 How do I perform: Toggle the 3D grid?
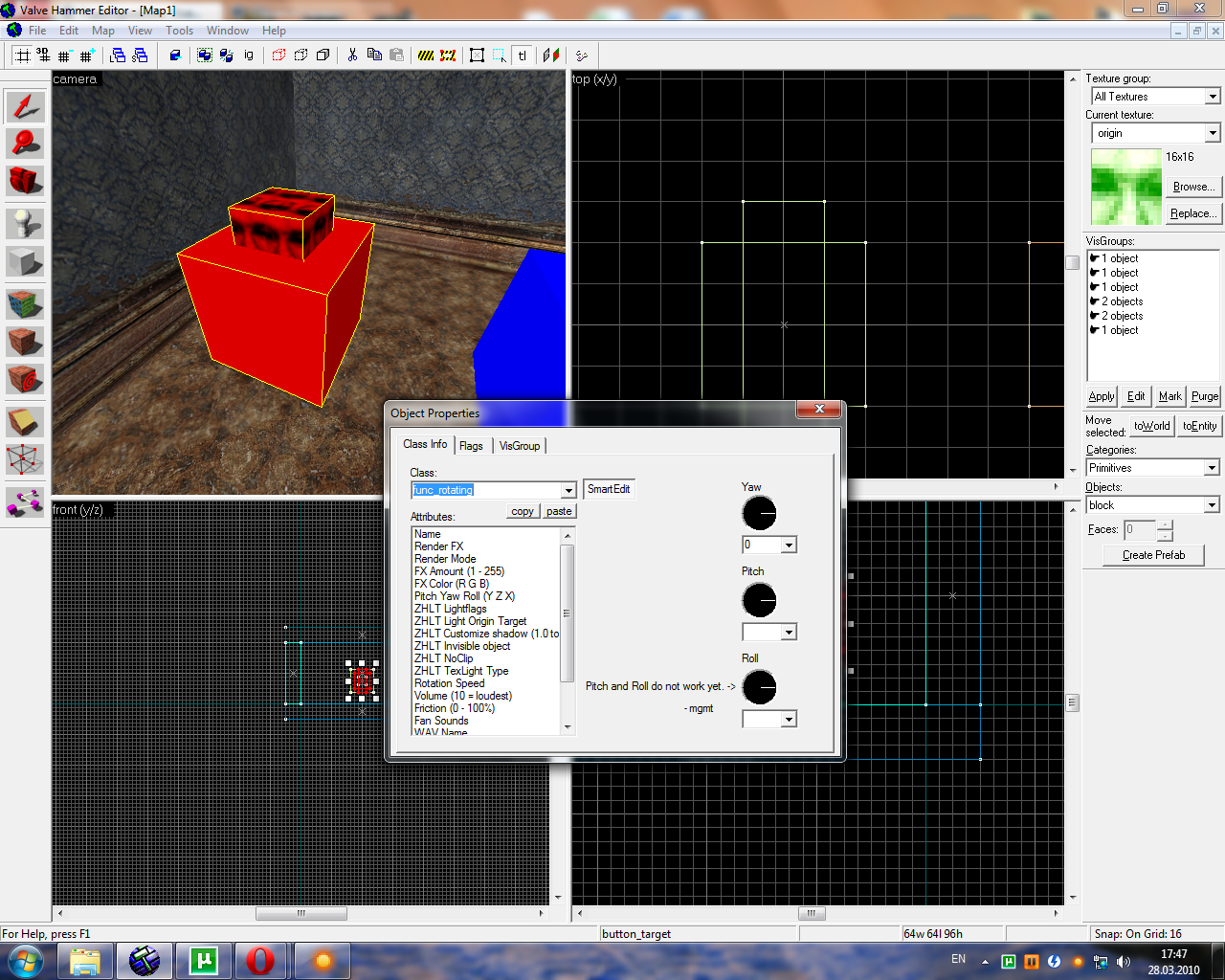point(43,56)
